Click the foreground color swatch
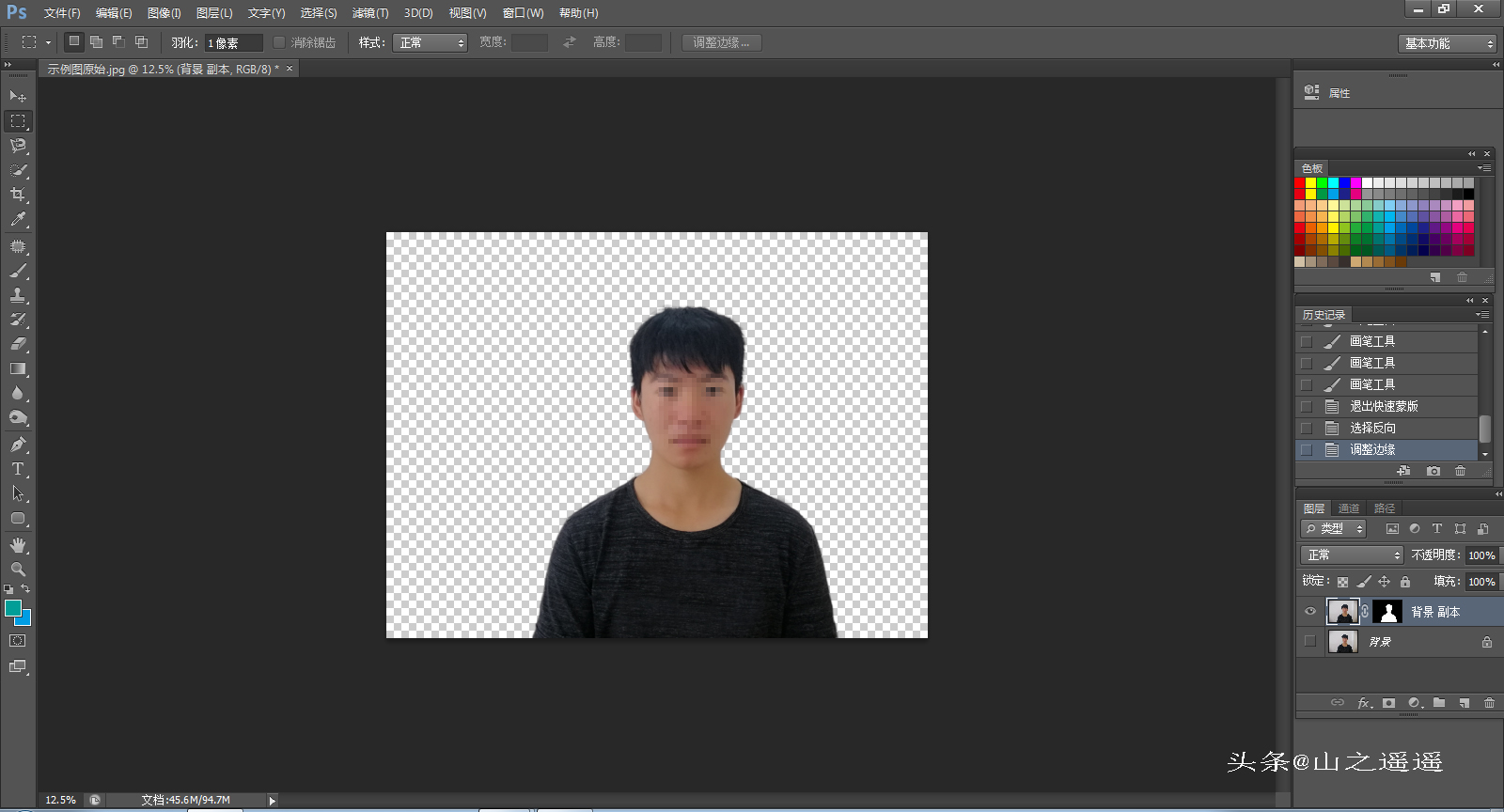1504x812 pixels. [13, 609]
